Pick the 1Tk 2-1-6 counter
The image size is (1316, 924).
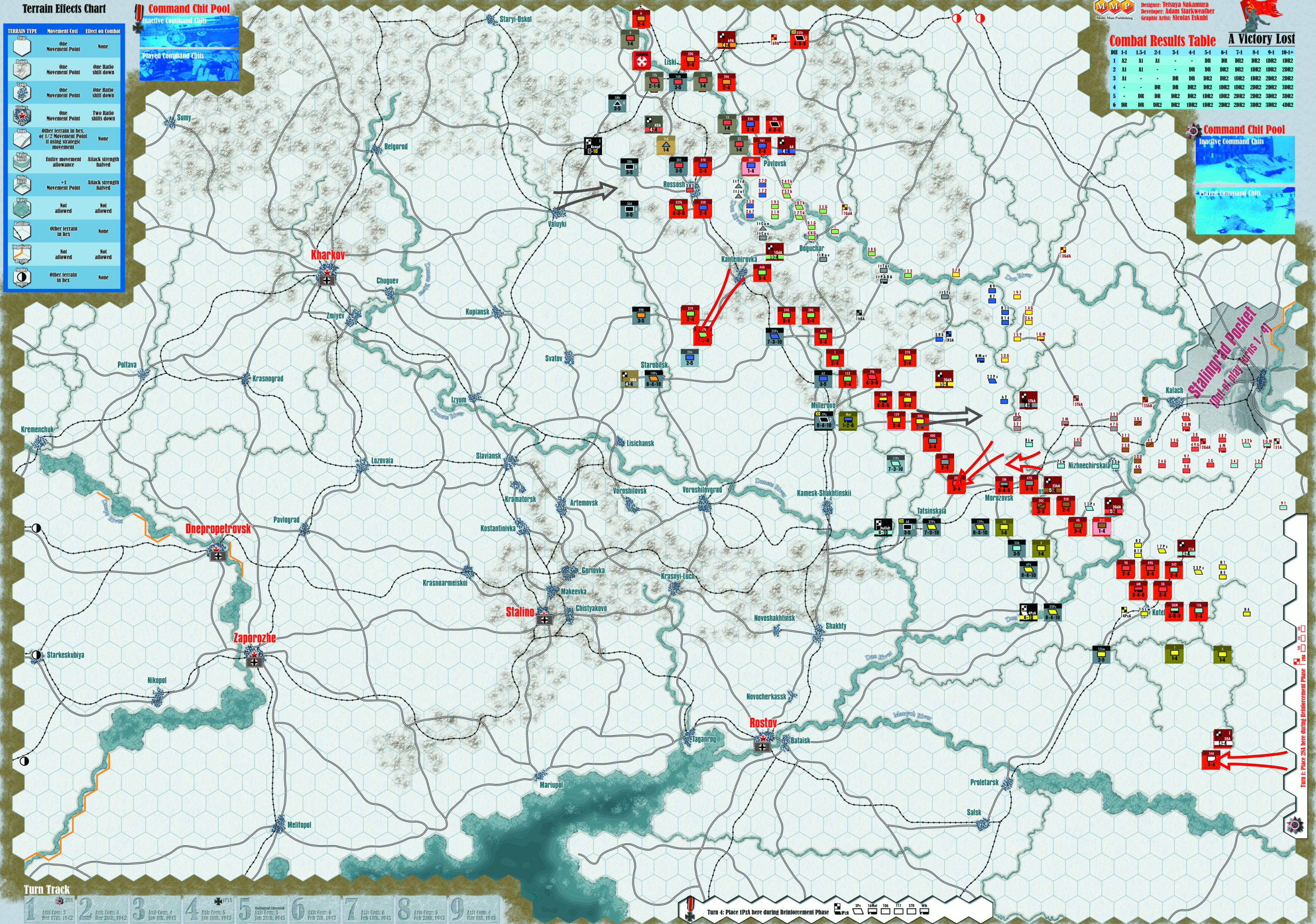point(654,81)
